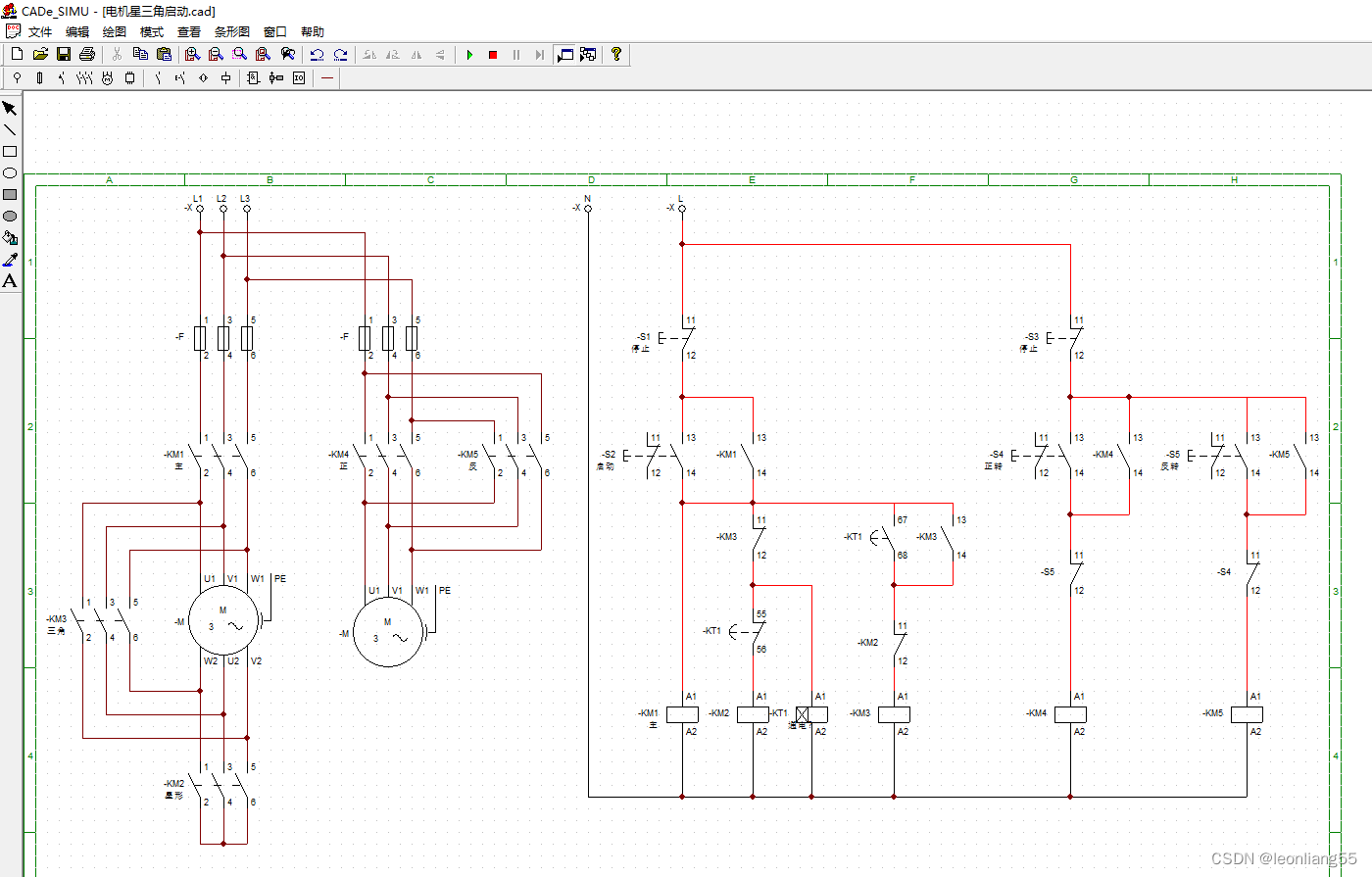
Task: Open the 条形图 menu
Action: coord(232,31)
